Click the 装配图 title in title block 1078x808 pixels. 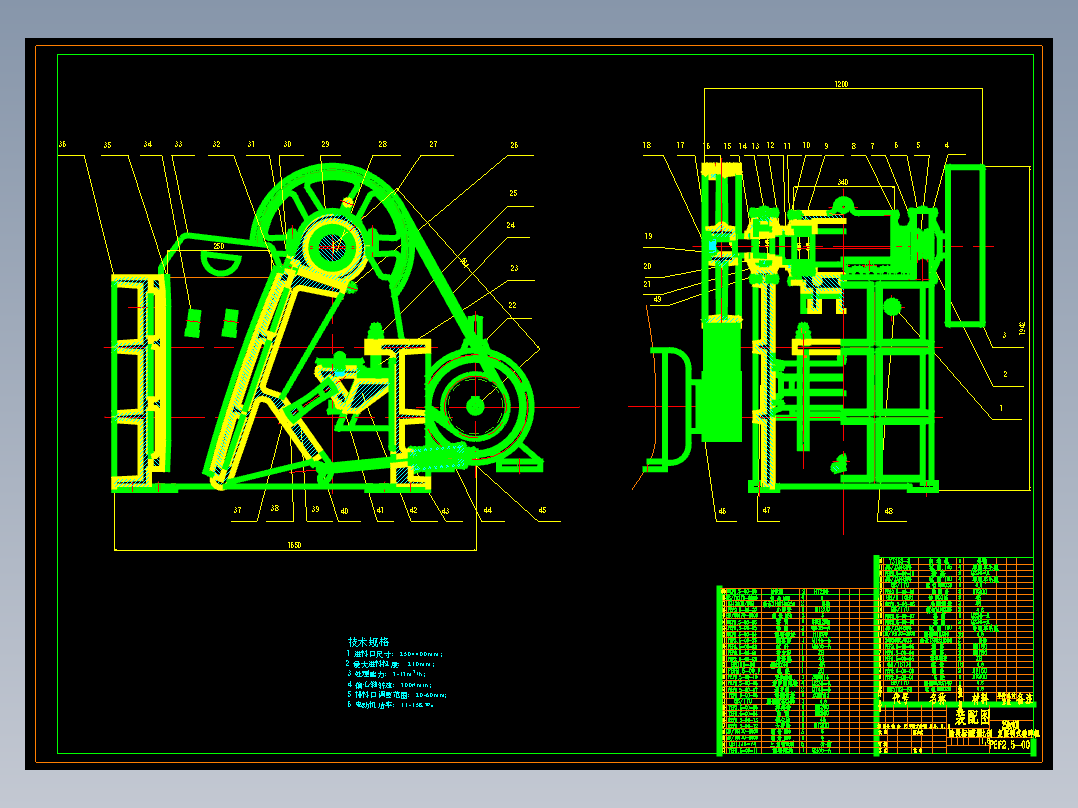(x=972, y=717)
